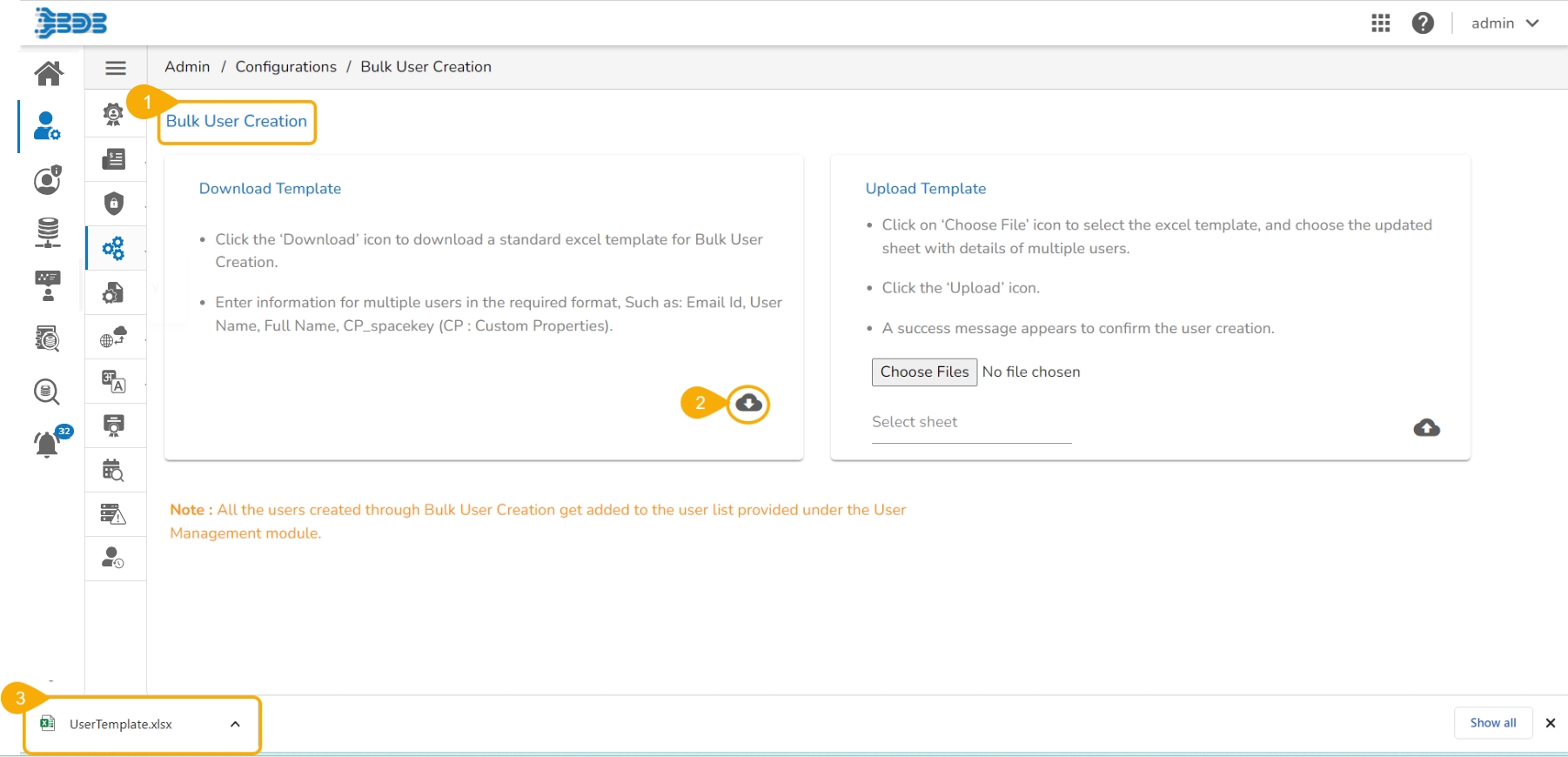The height and width of the screenshot is (757, 1568).
Task: Open the data catalog search sidebar icon
Action: [48, 338]
